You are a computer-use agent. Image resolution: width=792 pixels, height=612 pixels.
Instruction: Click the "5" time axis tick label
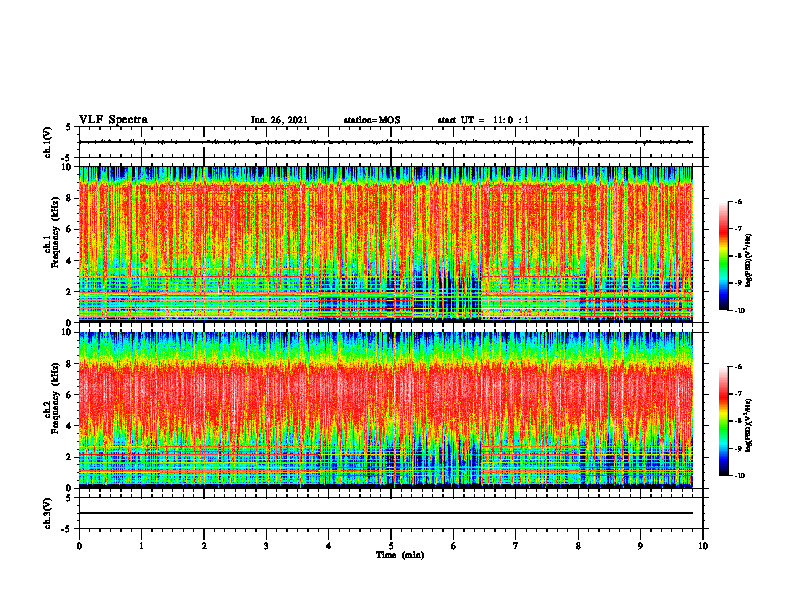click(x=391, y=546)
